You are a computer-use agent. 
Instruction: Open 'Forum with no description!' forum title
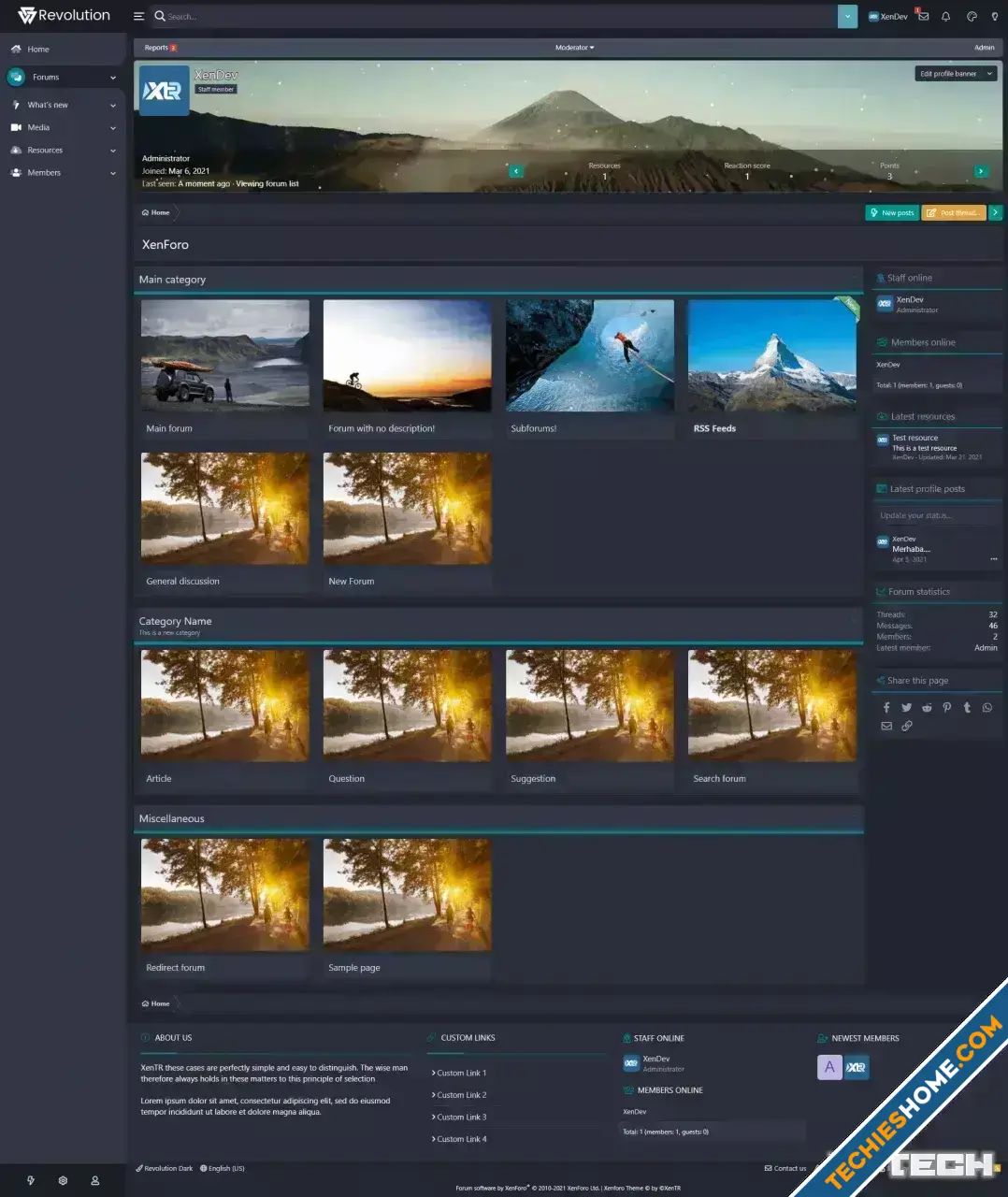point(382,428)
